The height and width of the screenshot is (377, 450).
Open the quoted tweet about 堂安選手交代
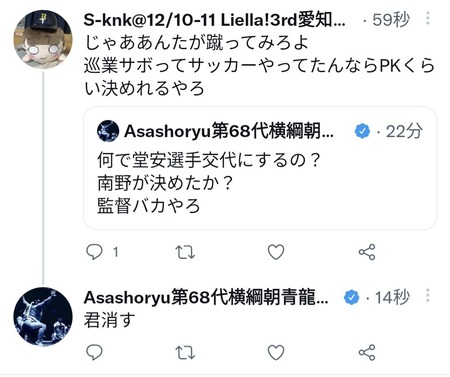(x=260, y=168)
